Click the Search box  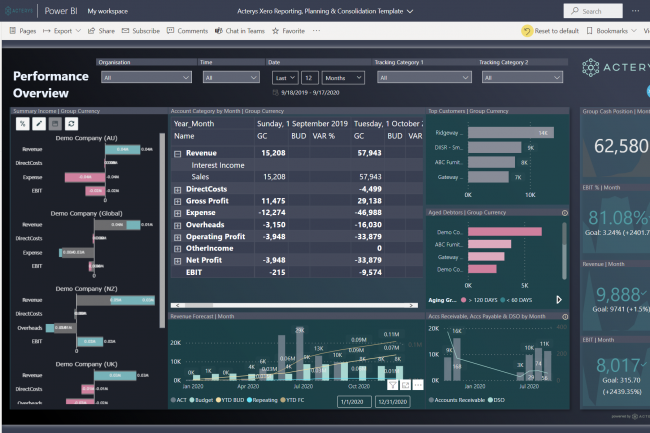coord(593,11)
